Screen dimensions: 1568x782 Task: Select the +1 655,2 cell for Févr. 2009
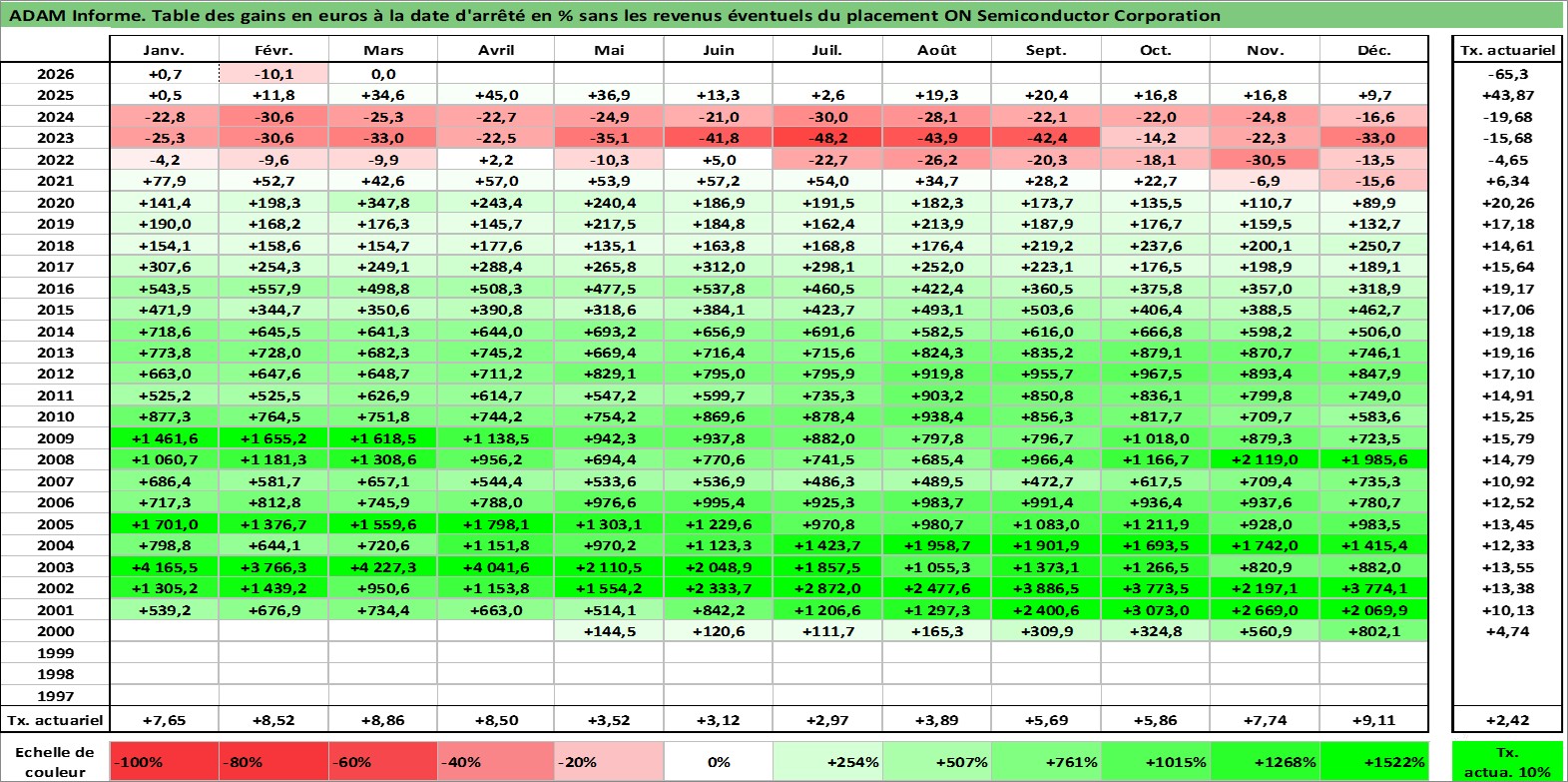pos(273,438)
